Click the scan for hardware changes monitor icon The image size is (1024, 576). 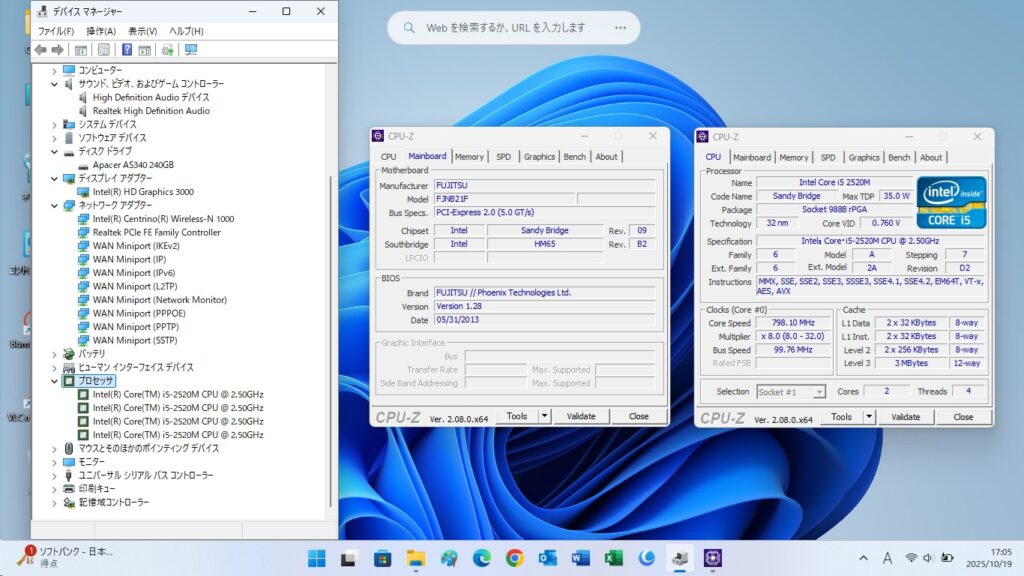190,49
